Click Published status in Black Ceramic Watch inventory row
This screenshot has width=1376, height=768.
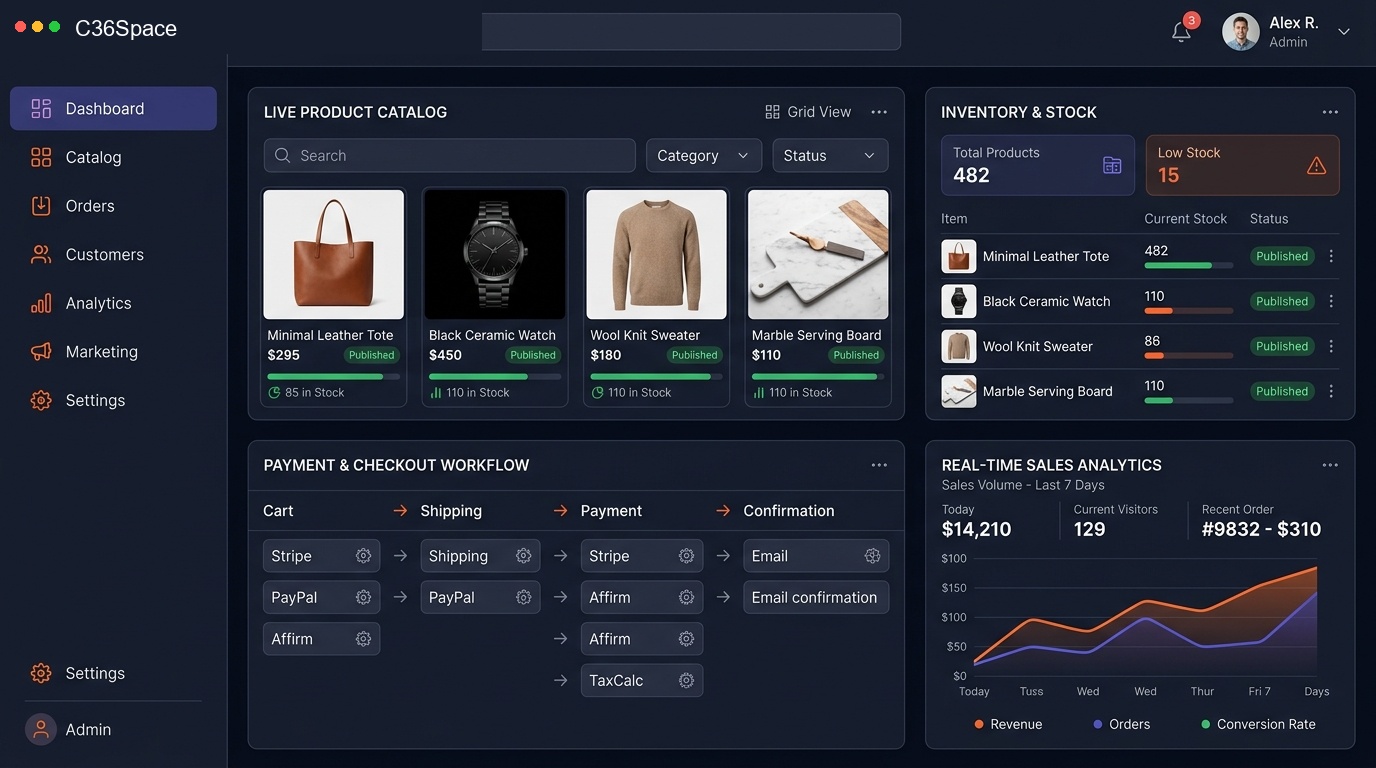coord(1282,301)
